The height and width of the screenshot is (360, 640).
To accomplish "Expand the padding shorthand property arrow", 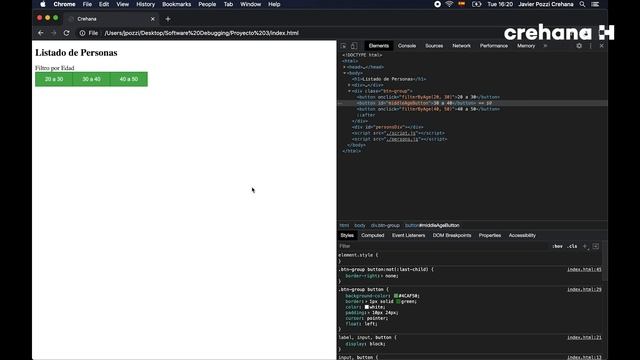I will pos(369,313).
